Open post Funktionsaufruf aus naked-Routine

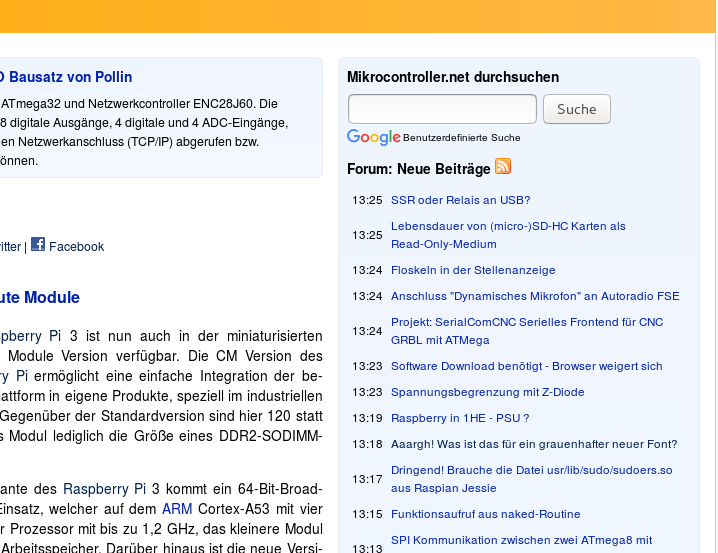coord(486,514)
